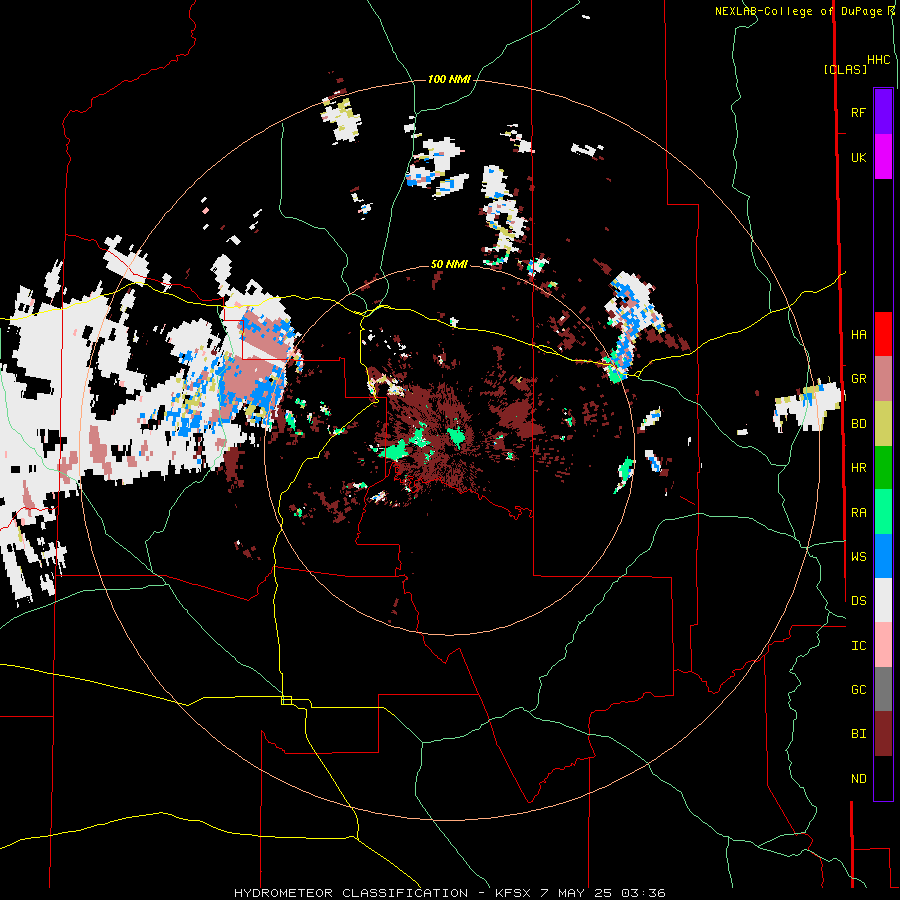Image resolution: width=900 pixels, height=900 pixels.
Task: Click the magenta UK color swatch
Action: pyautogui.click(x=883, y=157)
